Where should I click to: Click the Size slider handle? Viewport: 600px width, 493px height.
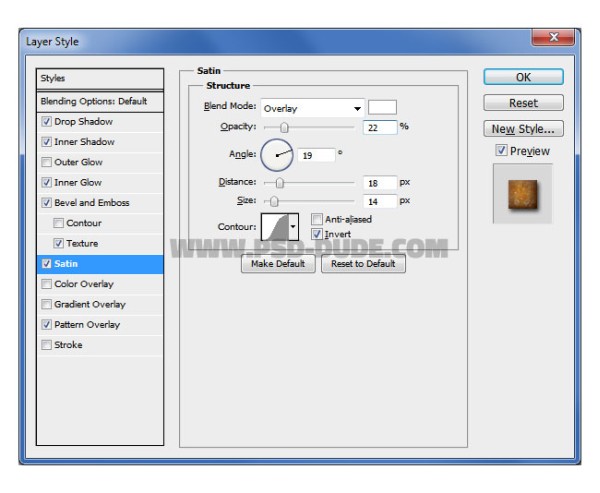pyautogui.click(x=274, y=201)
